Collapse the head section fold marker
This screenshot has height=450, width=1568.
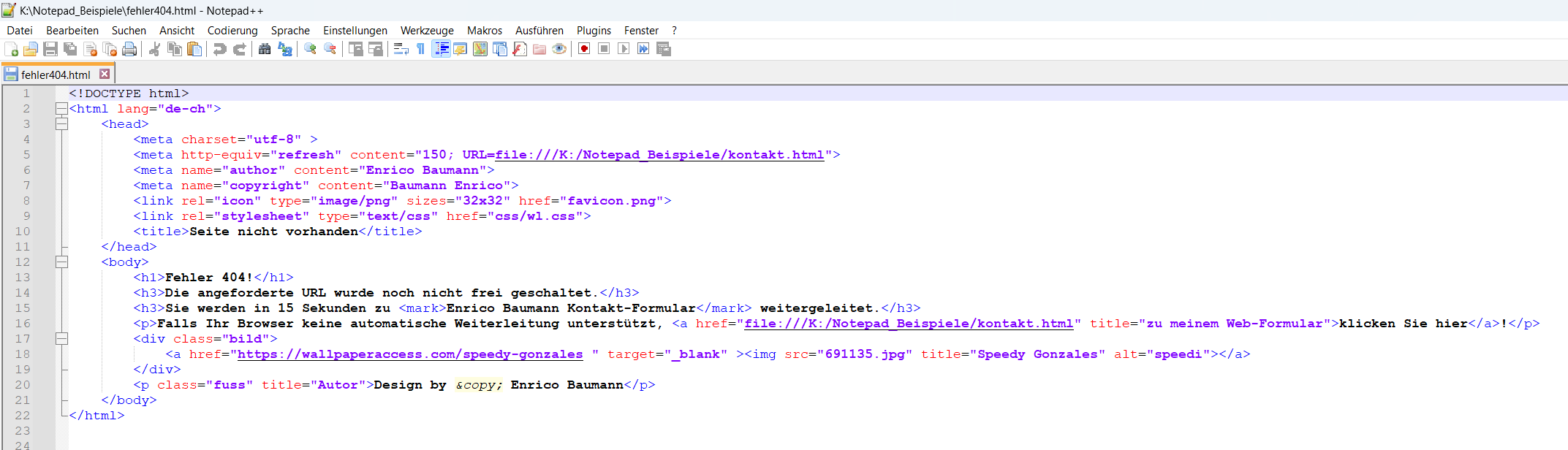[62, 124]
